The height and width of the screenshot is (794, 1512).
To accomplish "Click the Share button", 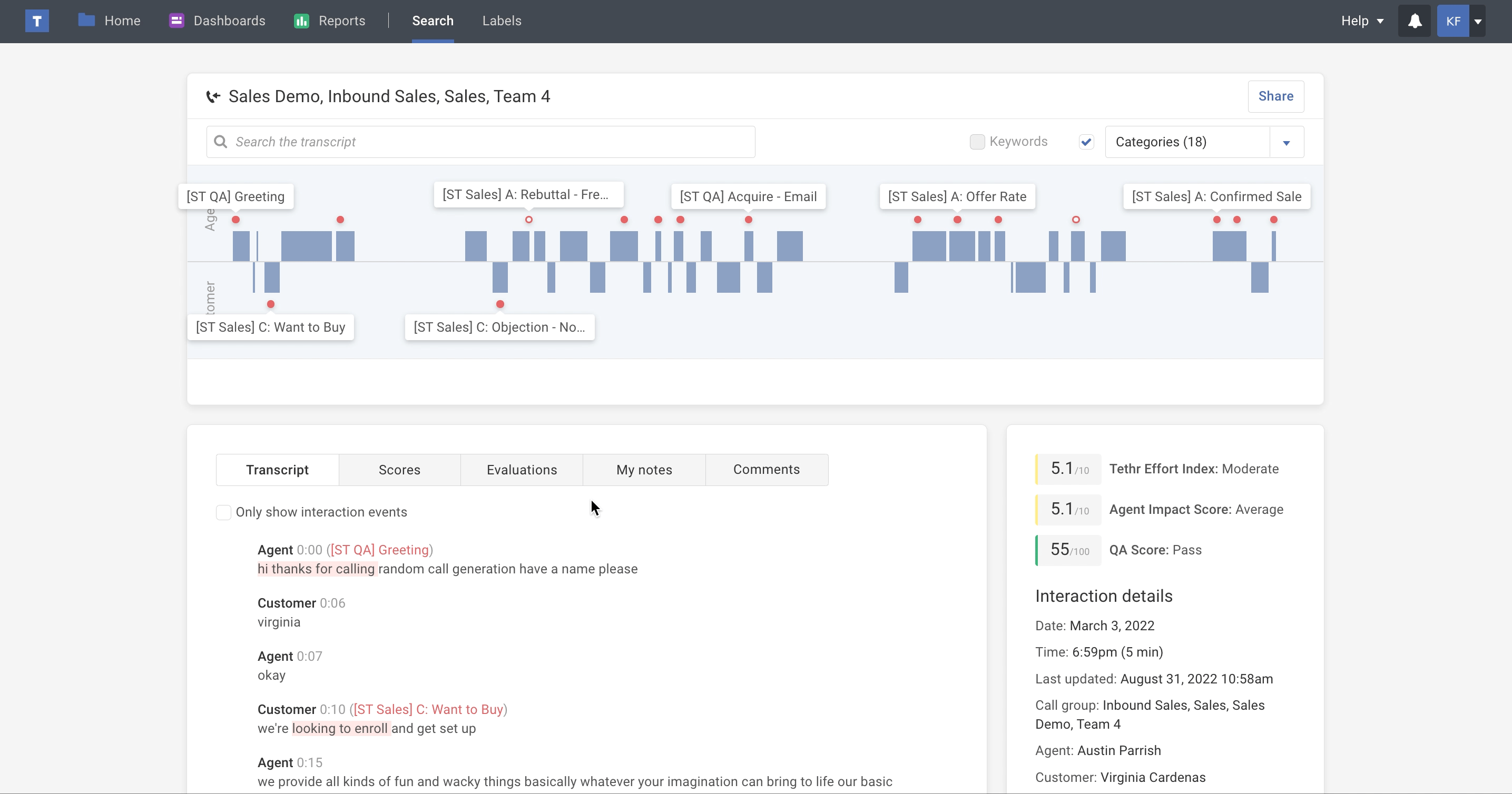I will point(1275,96).
